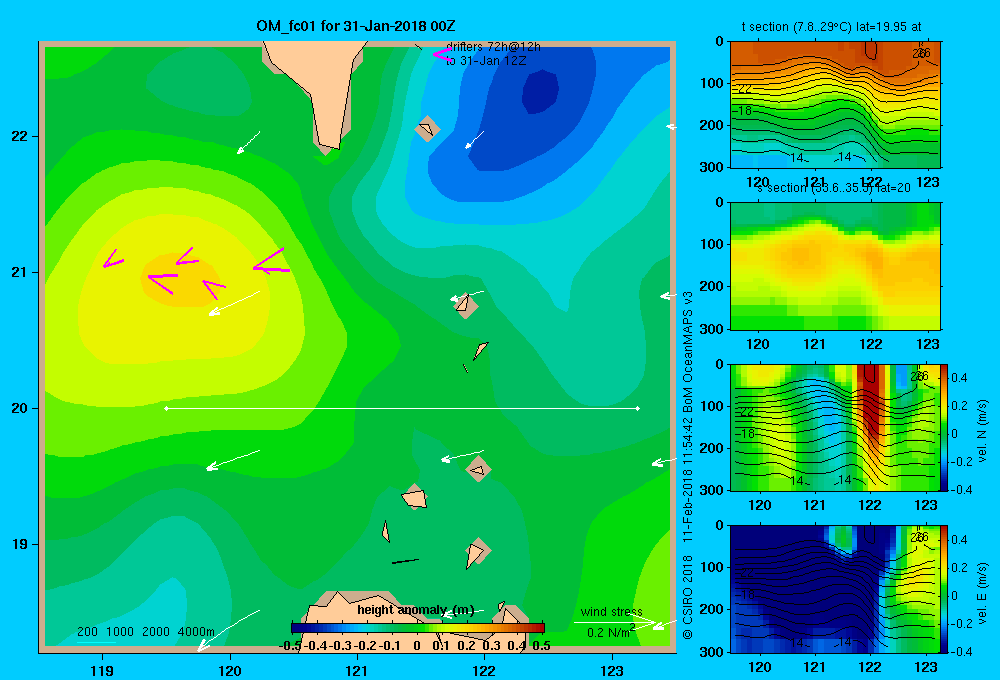Click latitude label 22 on the main map axis
Image resolution: width=1000 pixels, height=680 pixels.
tap(20, 137)
